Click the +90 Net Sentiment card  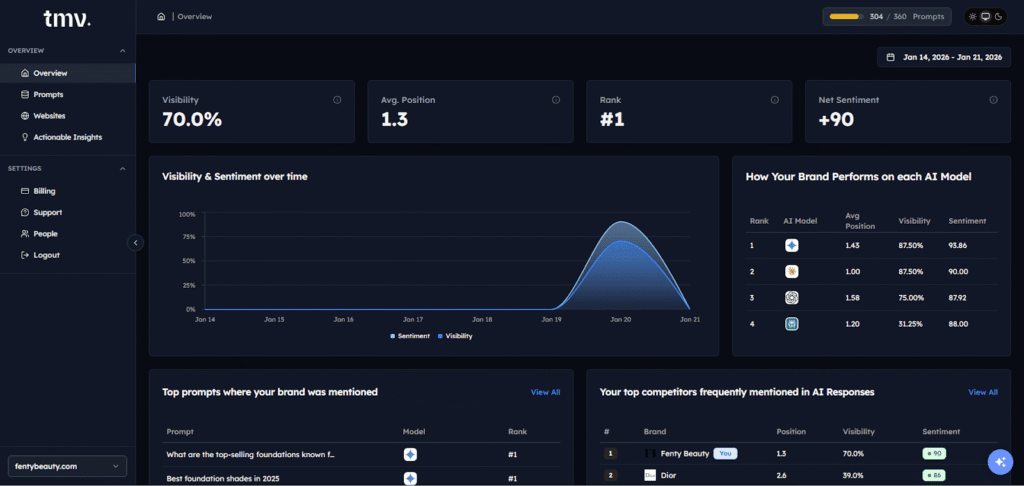pos(908,112)
